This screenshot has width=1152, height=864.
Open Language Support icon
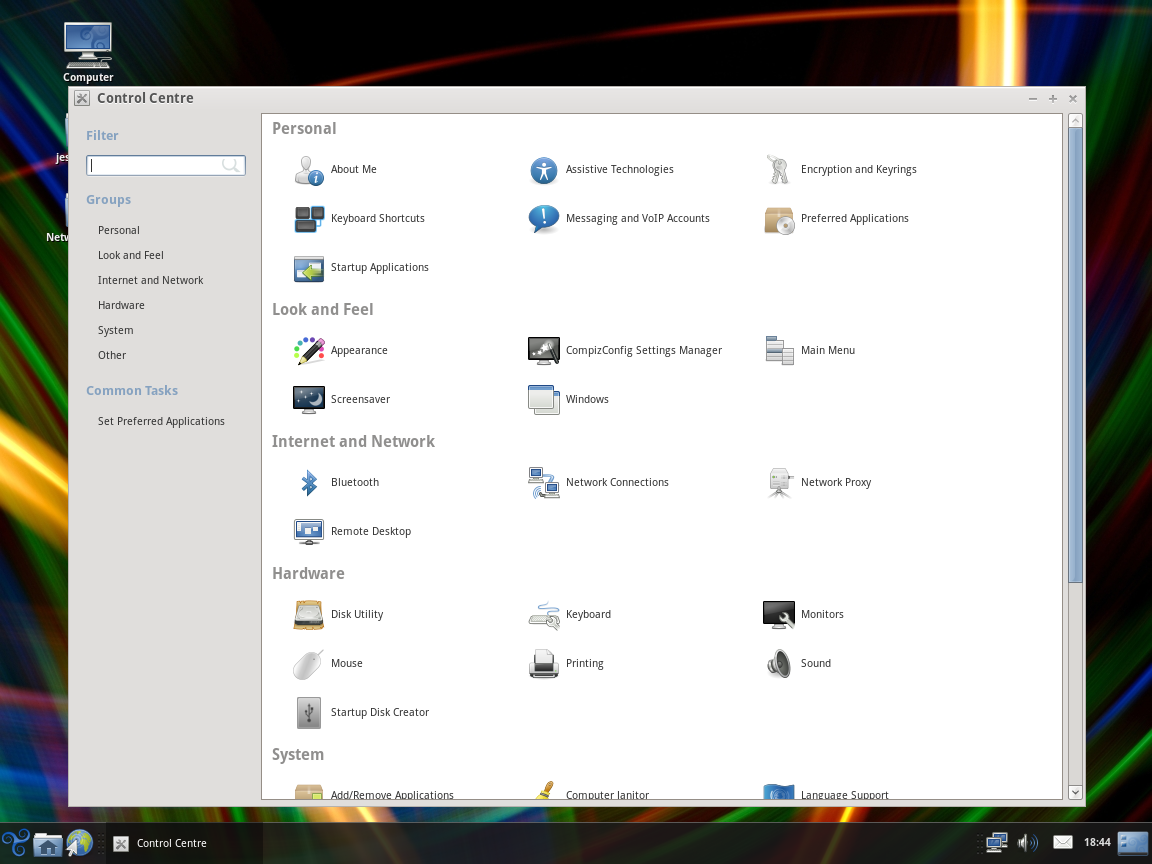(779, 791)
